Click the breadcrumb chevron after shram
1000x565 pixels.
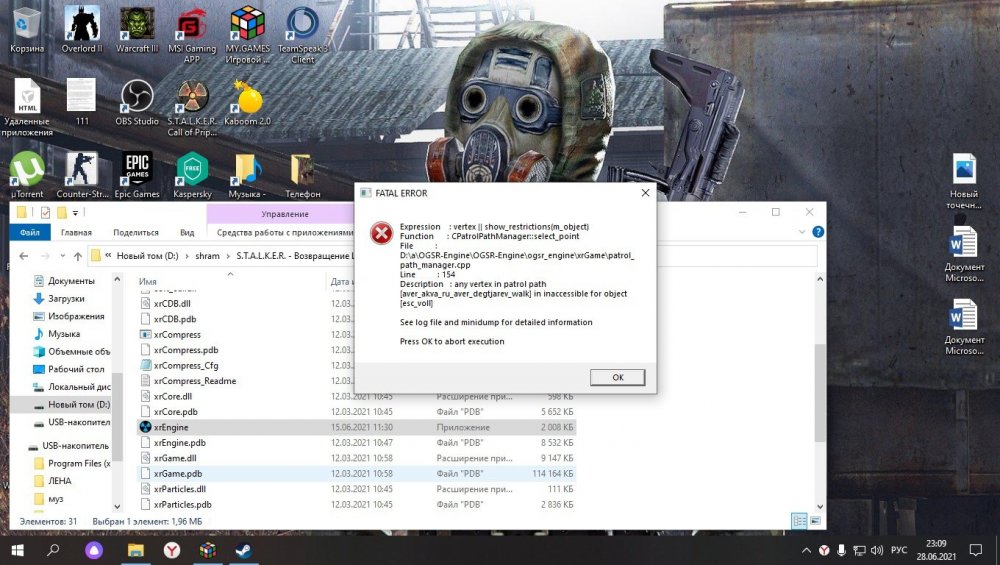point(228,256)
